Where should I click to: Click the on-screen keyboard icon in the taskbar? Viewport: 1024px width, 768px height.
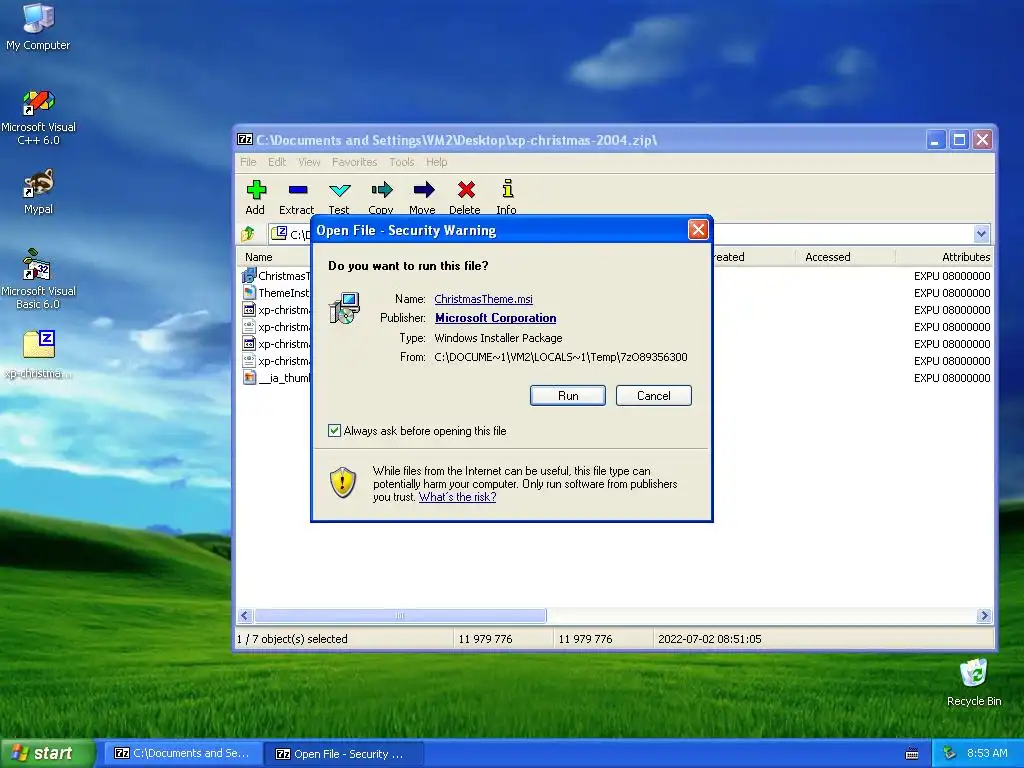point(912,754)
